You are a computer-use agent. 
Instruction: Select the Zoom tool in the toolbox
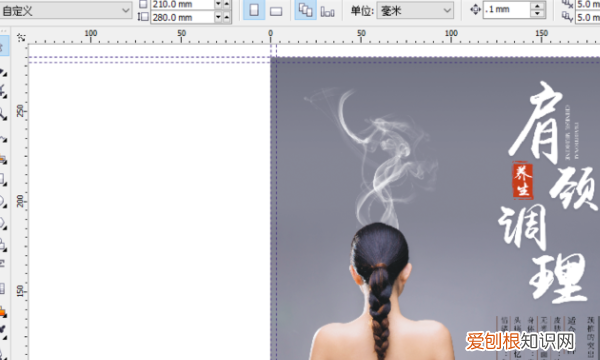click(x=3, y=114)
